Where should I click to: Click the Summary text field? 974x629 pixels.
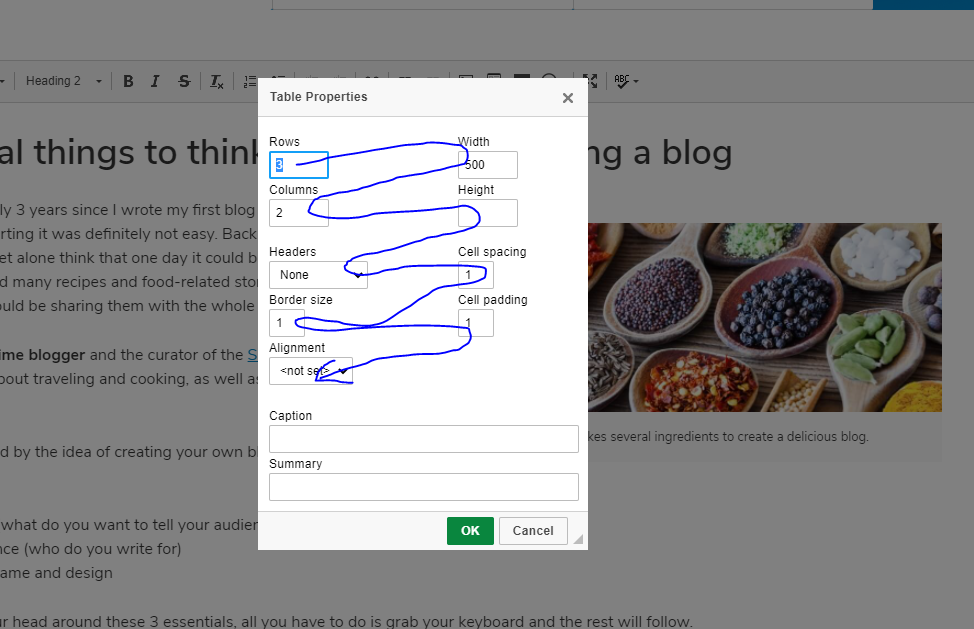click(424, 487)
